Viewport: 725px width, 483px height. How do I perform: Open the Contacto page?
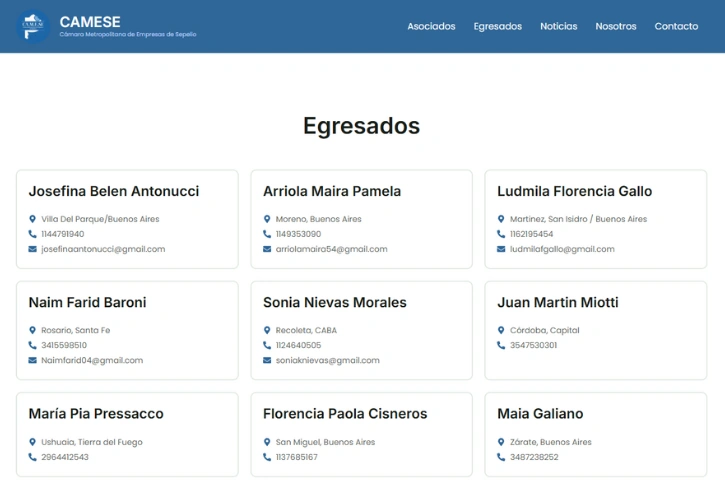click(676, 26)
